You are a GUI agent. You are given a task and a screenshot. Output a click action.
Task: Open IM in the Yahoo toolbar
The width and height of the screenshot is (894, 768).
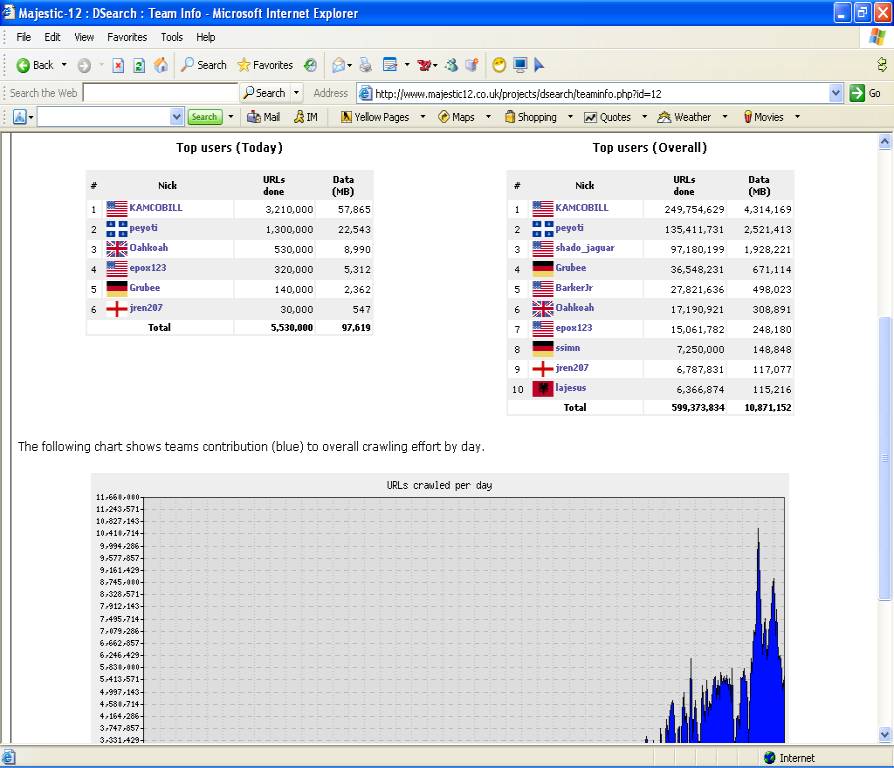click(x=306, y=117)
